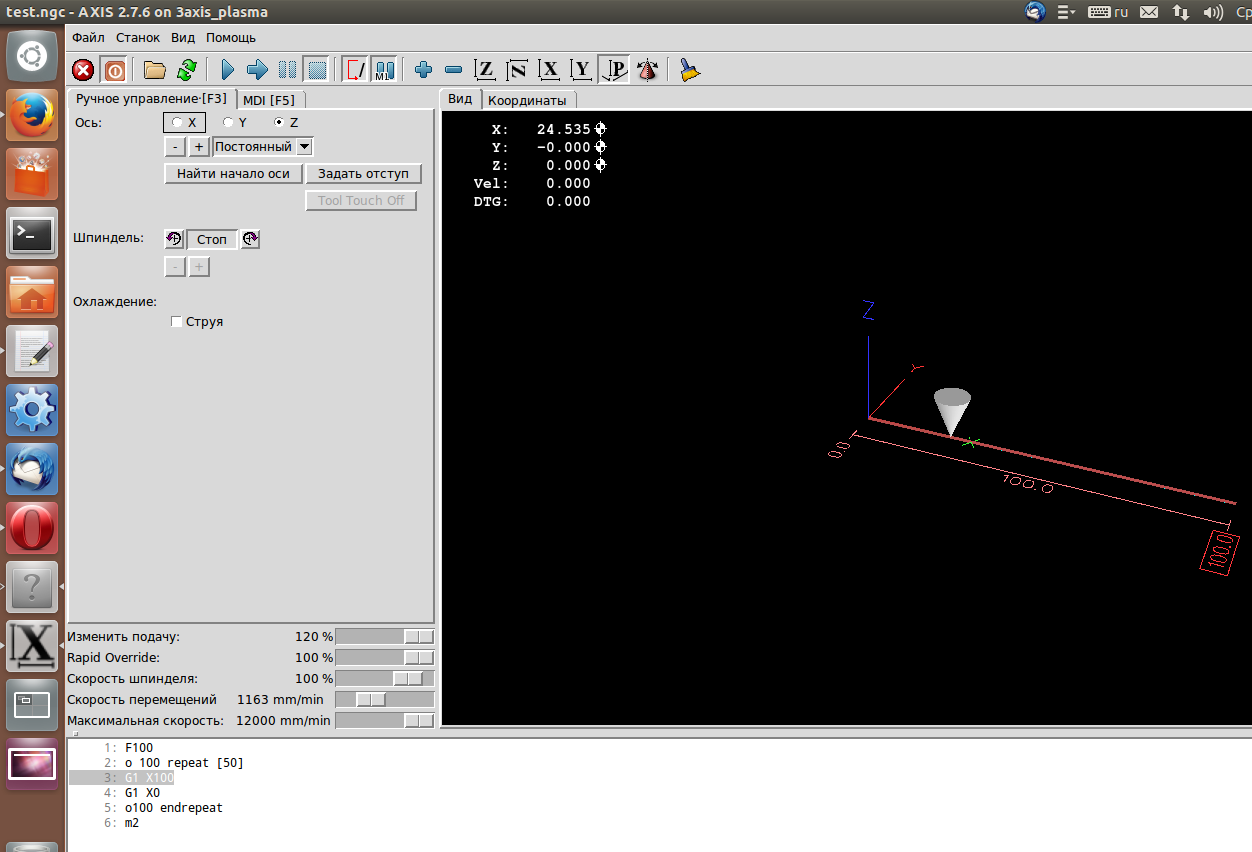
Task: Switch to Z top view
Action: [x=485, y=70]
